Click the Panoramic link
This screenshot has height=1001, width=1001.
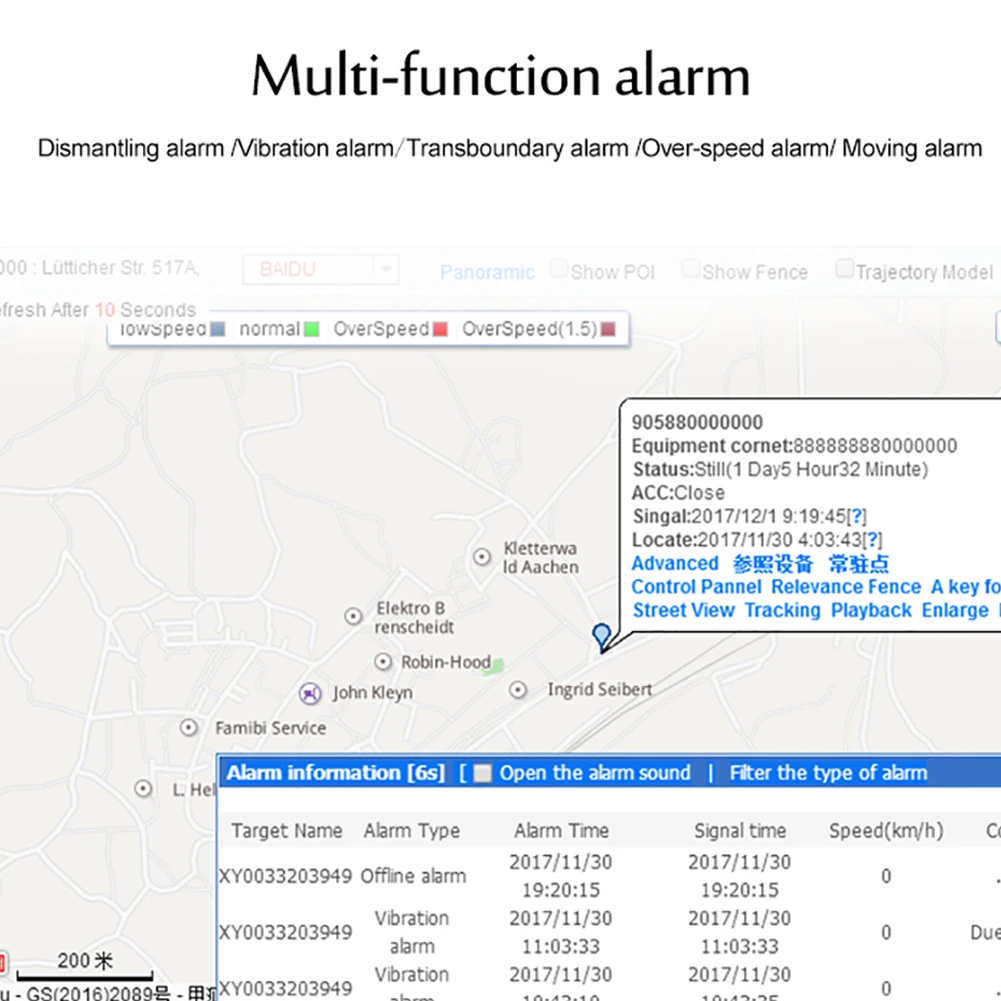point(487,273)
